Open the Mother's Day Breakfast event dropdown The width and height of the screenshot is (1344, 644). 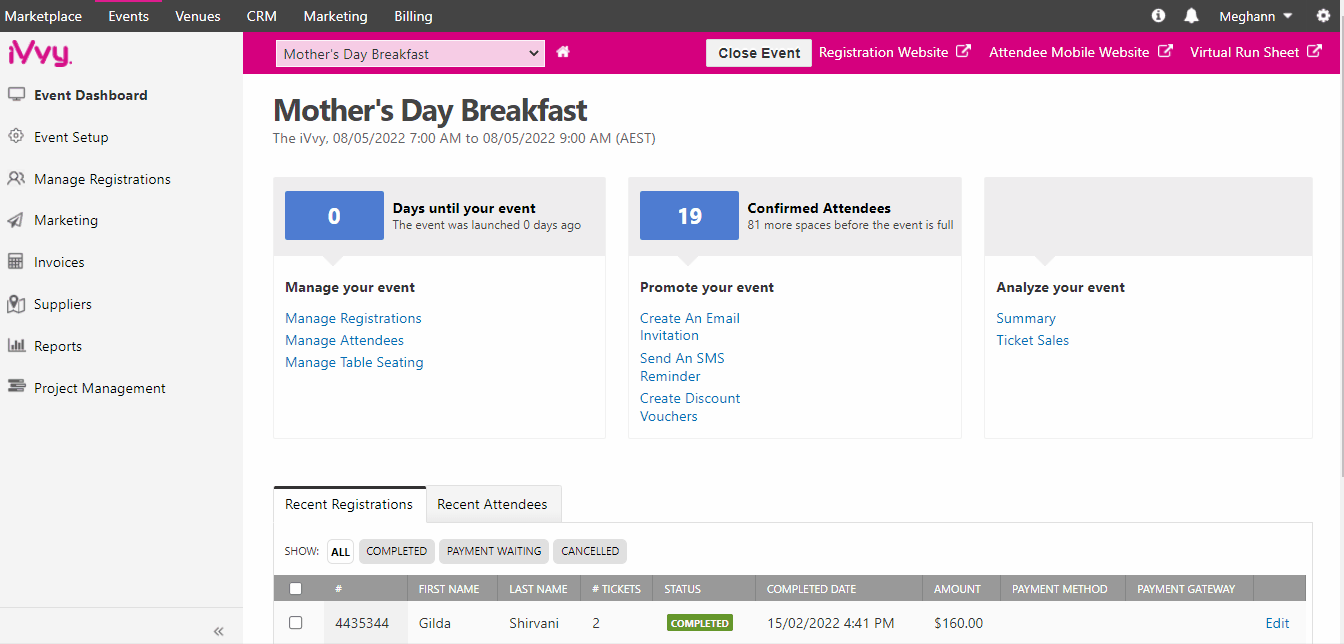(x=410, y=54)
